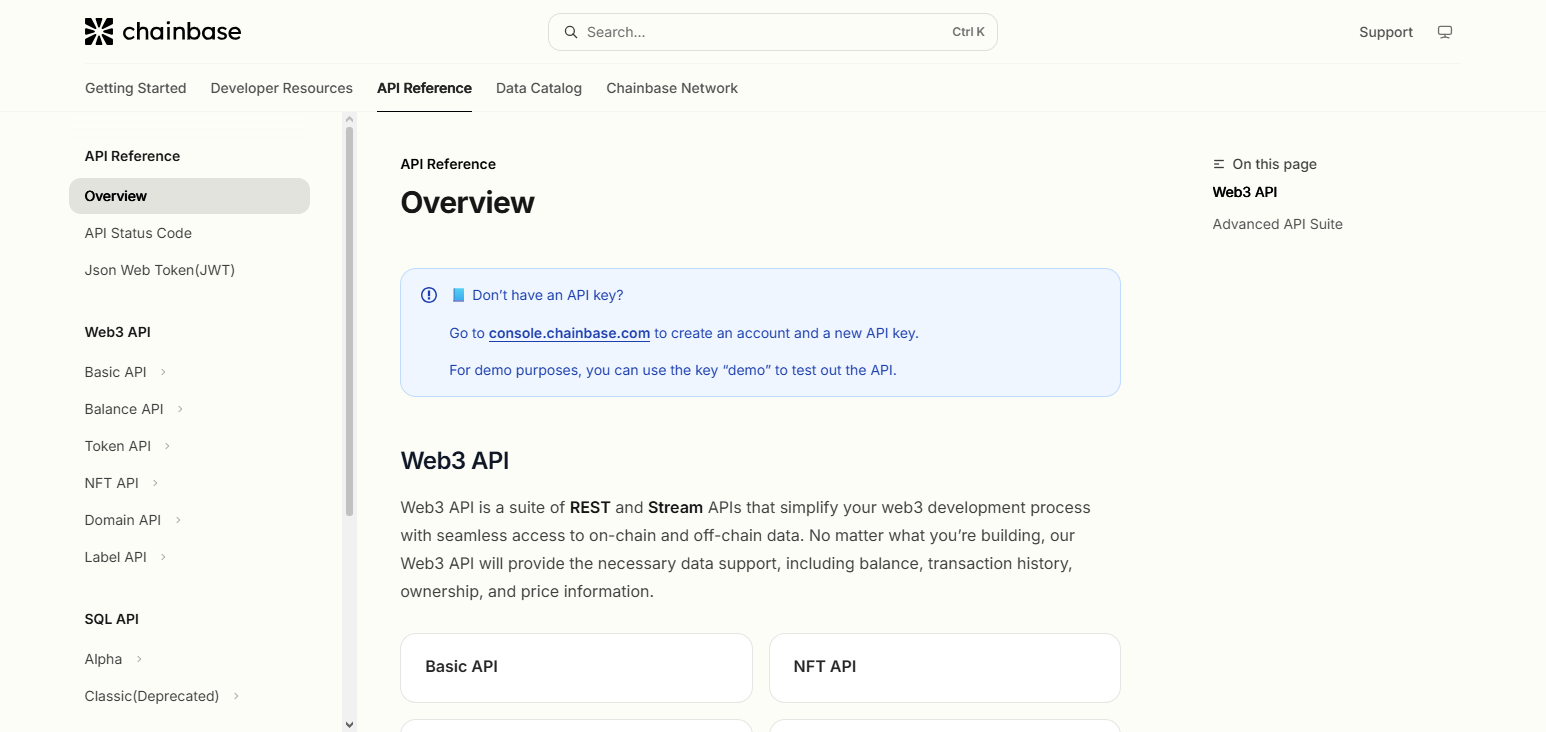Screen dimensions: 1546x732
Task: Expand the Domain API sidebar chevron
Action: tap(178, 520)
